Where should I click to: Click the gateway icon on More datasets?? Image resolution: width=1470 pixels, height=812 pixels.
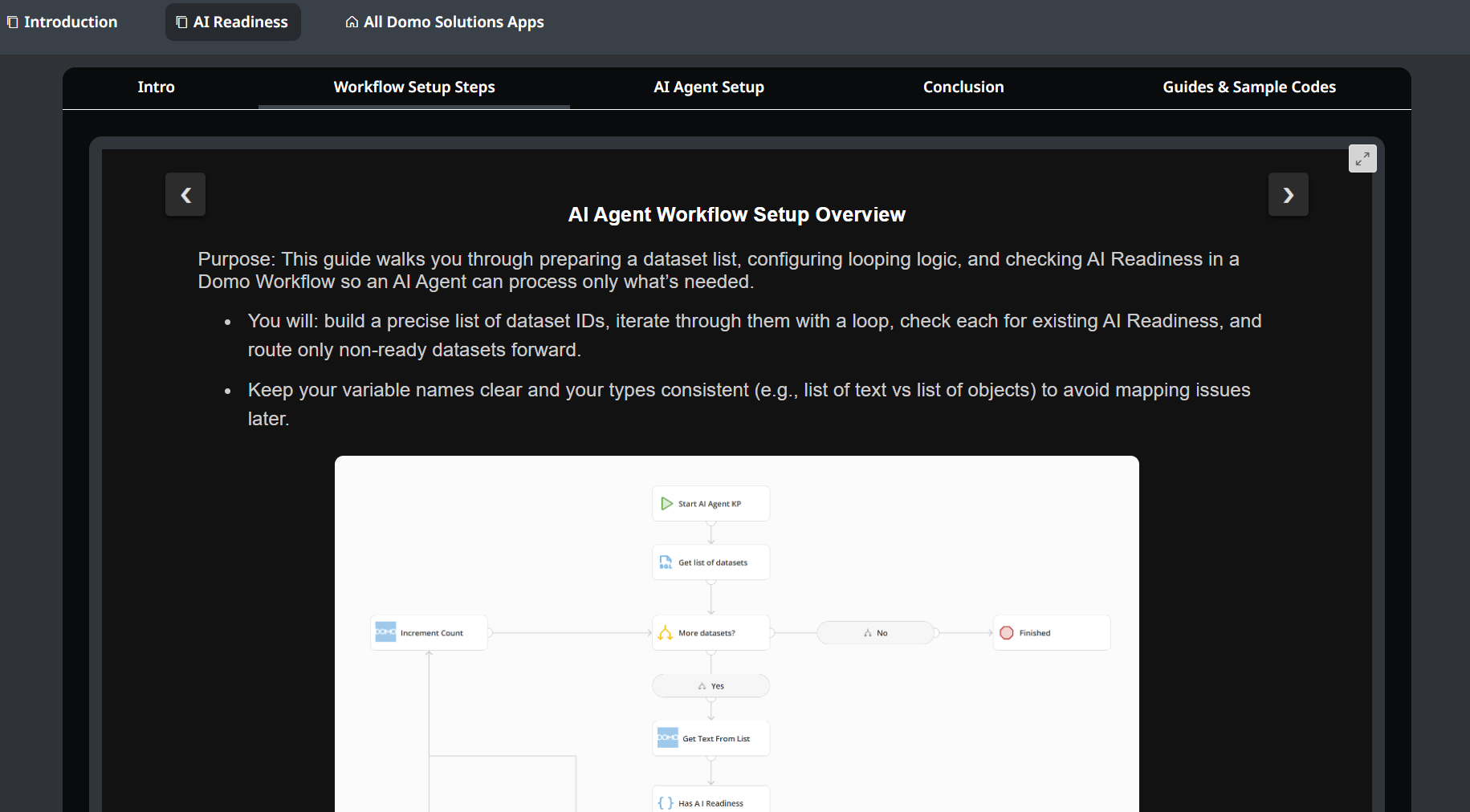click(666, 632)
